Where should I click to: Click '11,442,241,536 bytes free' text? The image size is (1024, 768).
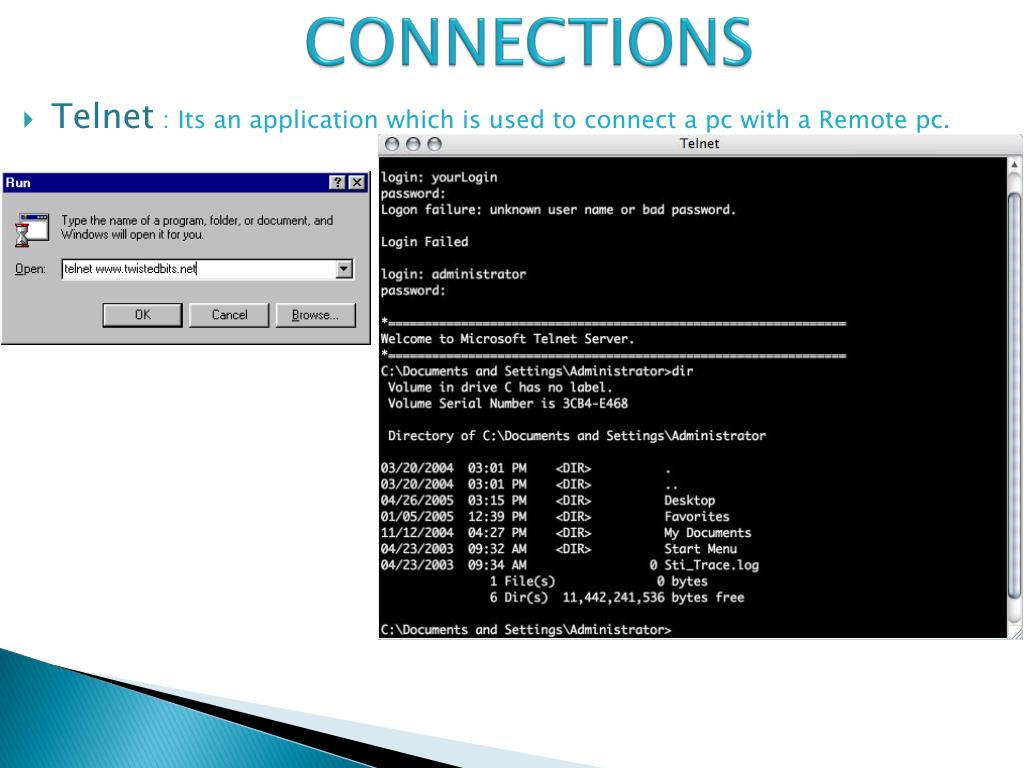653,598
